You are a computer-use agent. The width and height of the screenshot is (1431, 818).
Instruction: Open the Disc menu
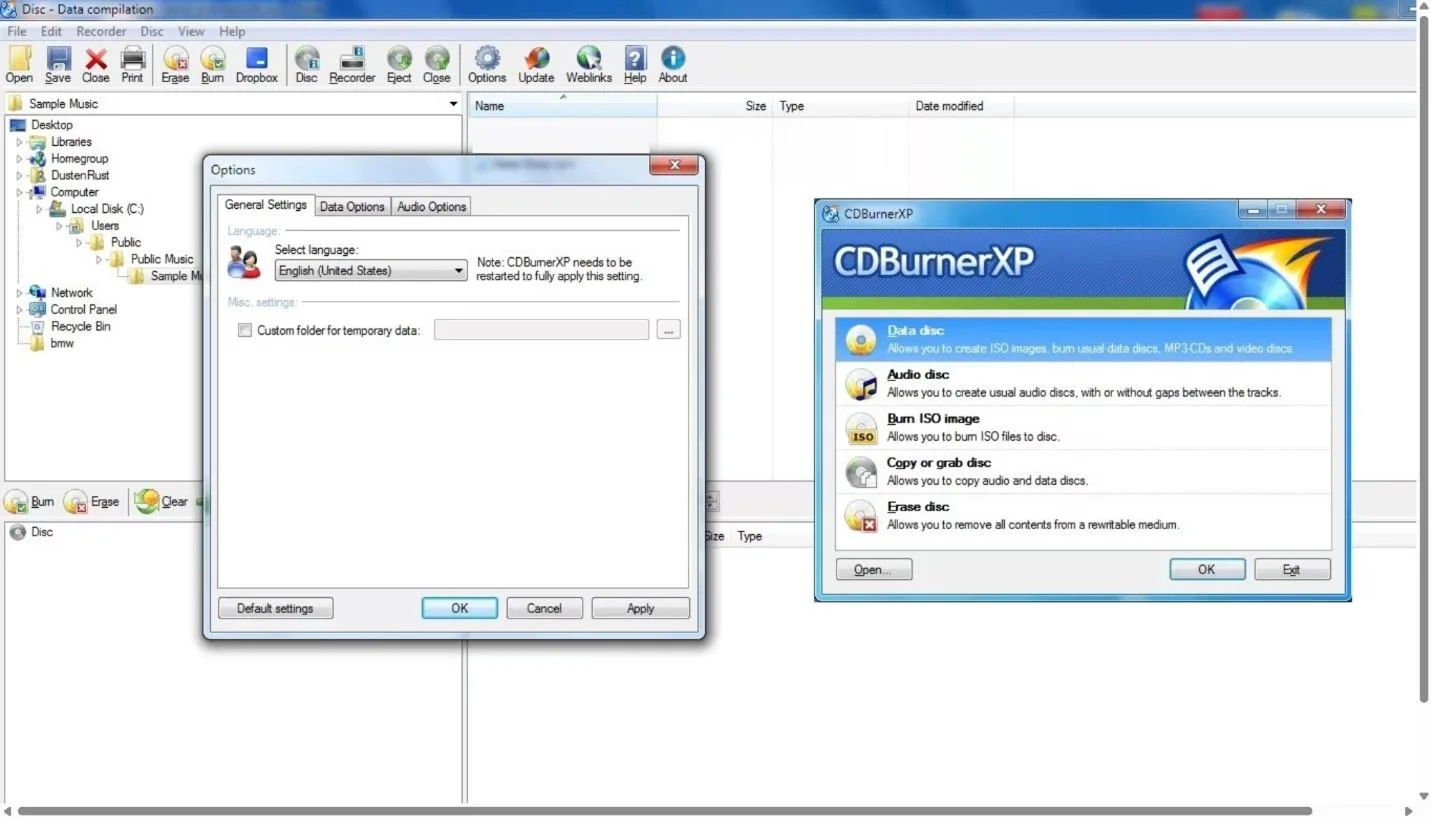[152, 31]
